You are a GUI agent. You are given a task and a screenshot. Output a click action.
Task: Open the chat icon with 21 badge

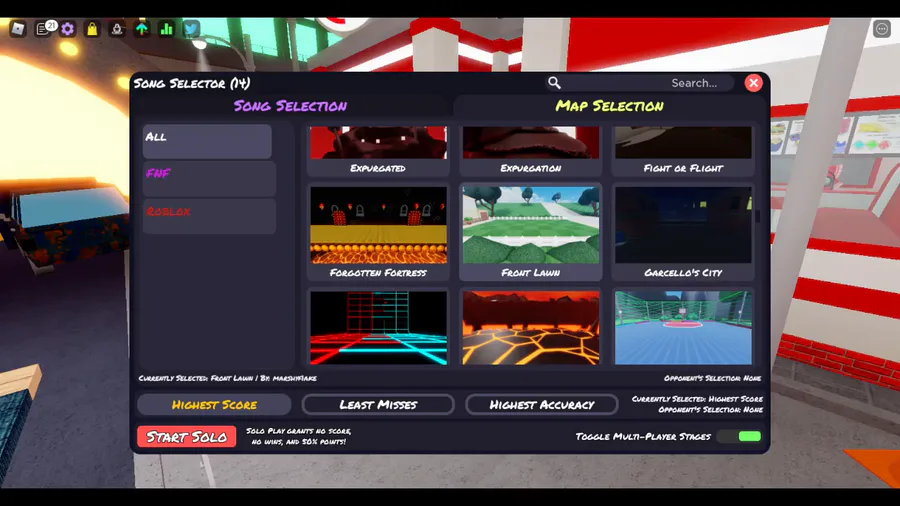pyautogui.click(x=45, y=28)
